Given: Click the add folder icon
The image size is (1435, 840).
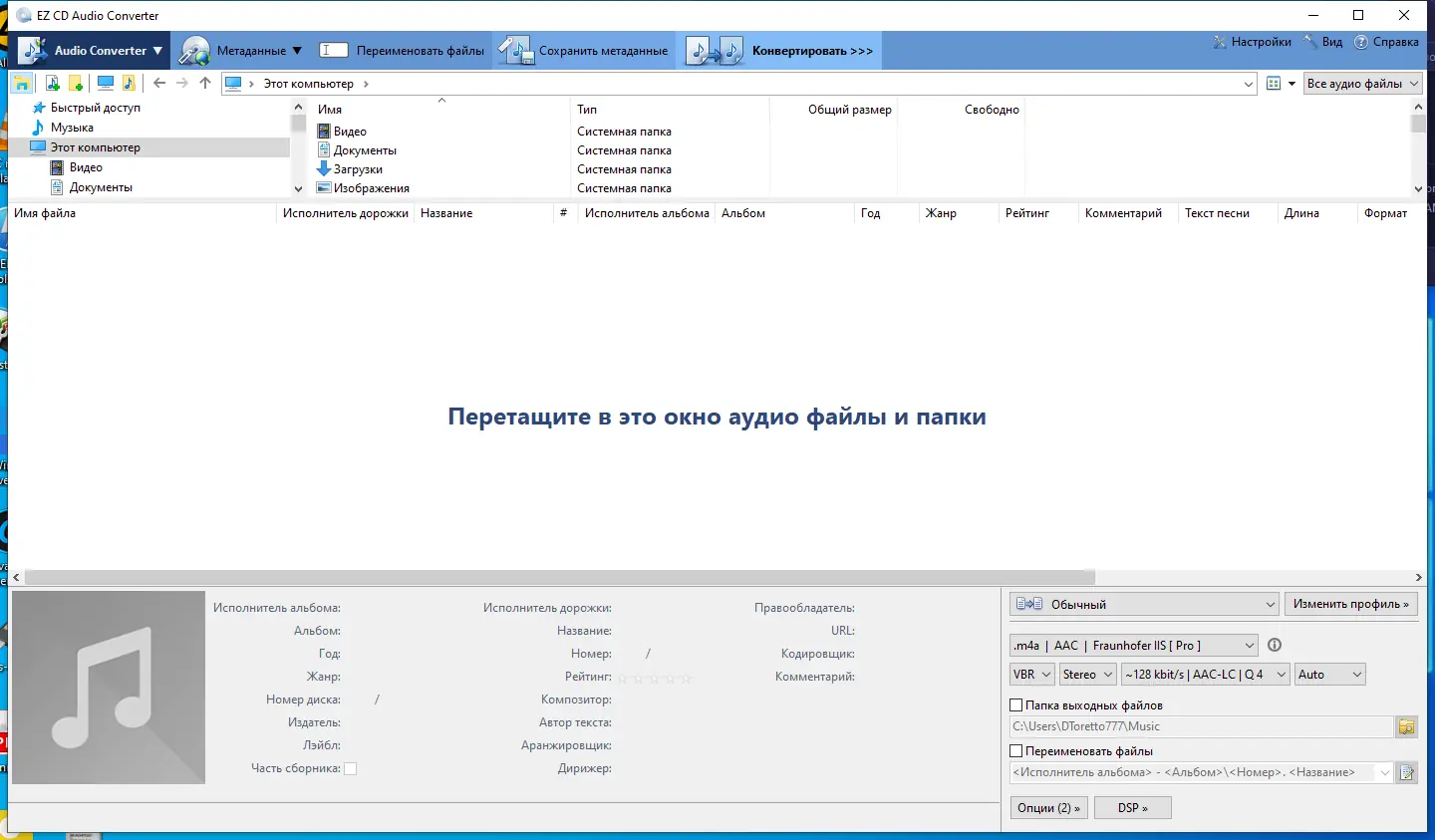Looking at the screenshot, I should coord(75,83).
